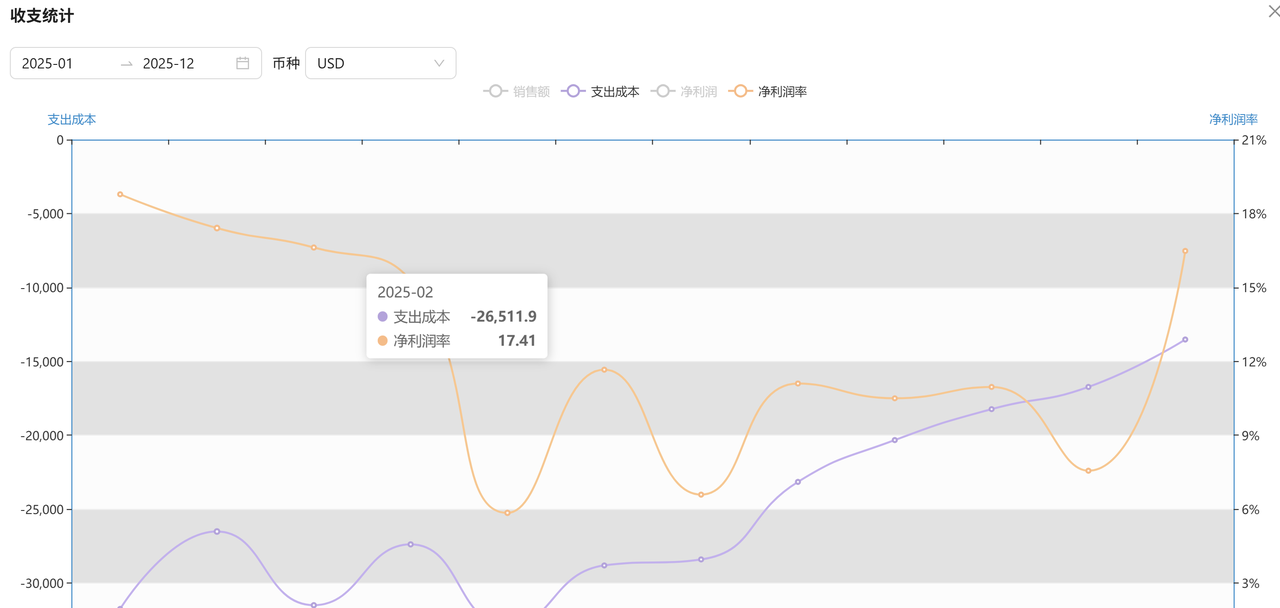Close the 收支统计 panel with the X

click(1273, 12)
